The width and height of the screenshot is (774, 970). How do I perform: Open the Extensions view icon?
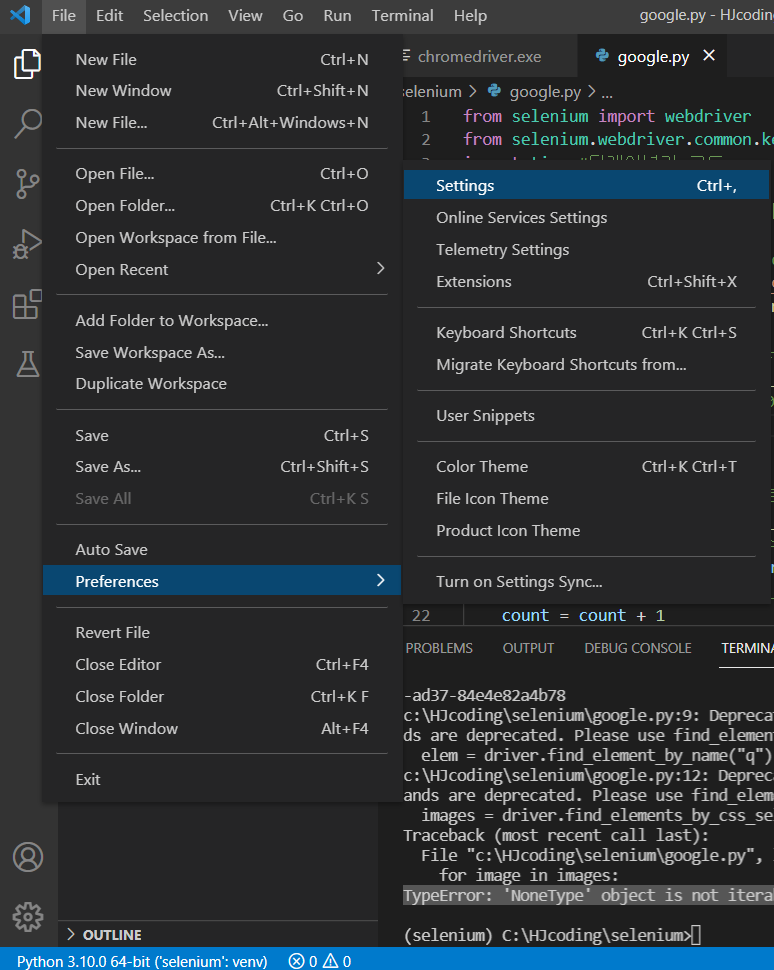pos(27,304)
